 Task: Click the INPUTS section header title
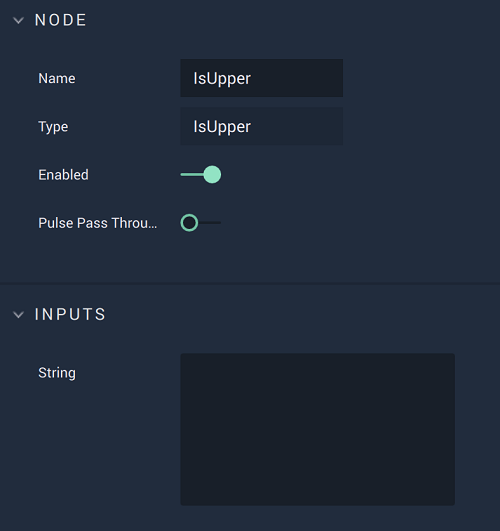(x=70, y=314)
